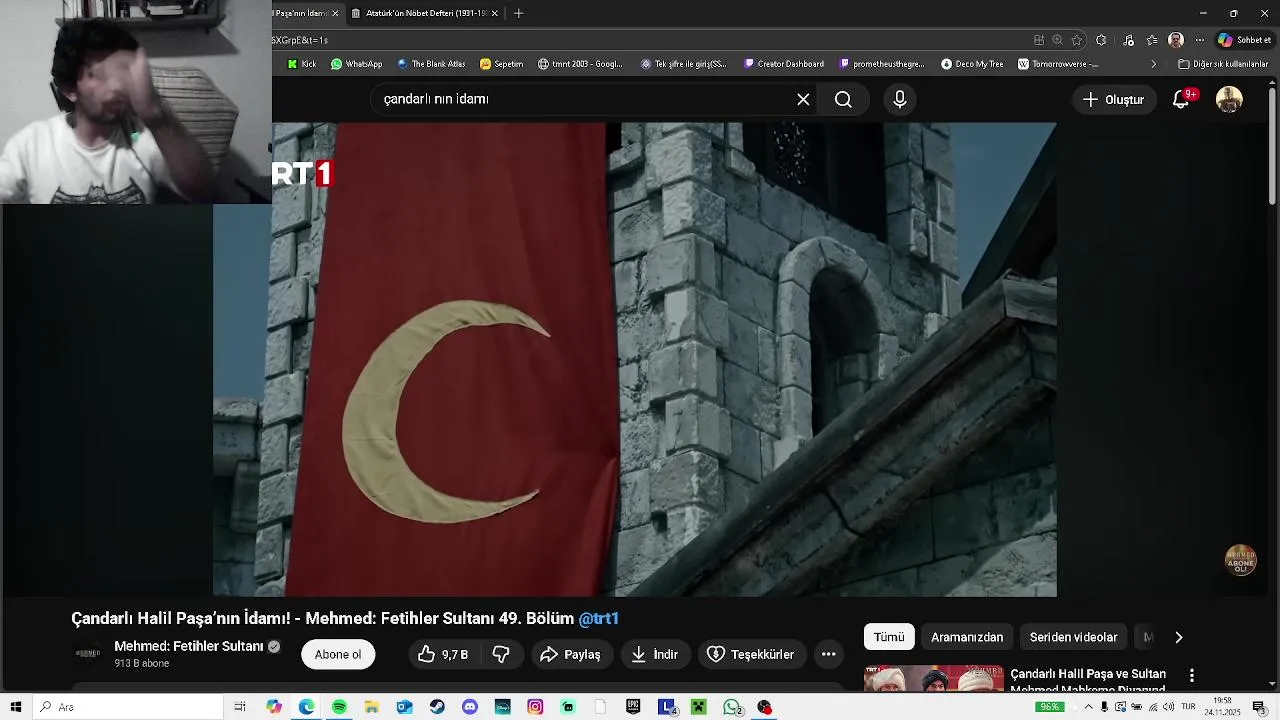Open Steam from the taskbar

coord(437,707)
